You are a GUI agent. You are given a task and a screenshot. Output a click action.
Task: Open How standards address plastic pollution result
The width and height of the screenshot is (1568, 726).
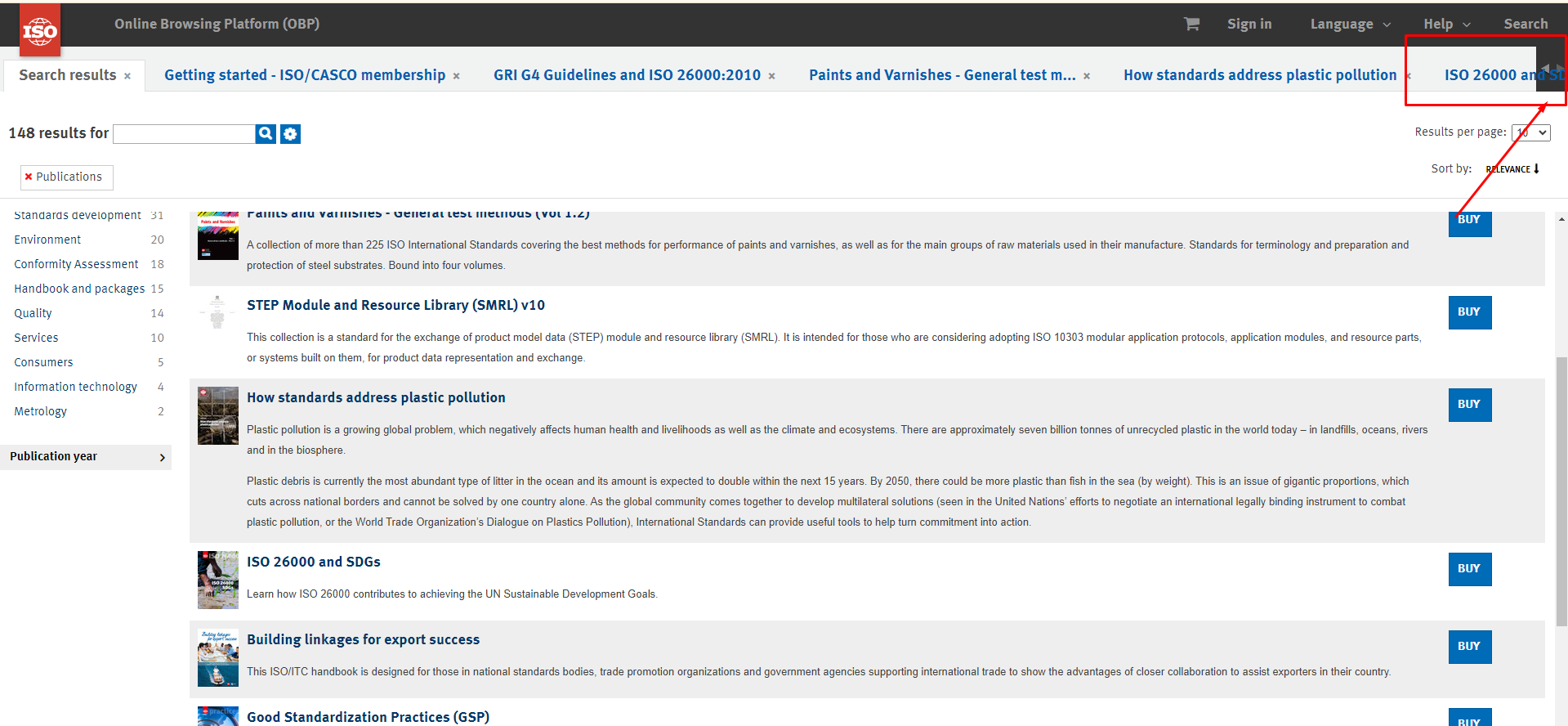coord(376,397)
